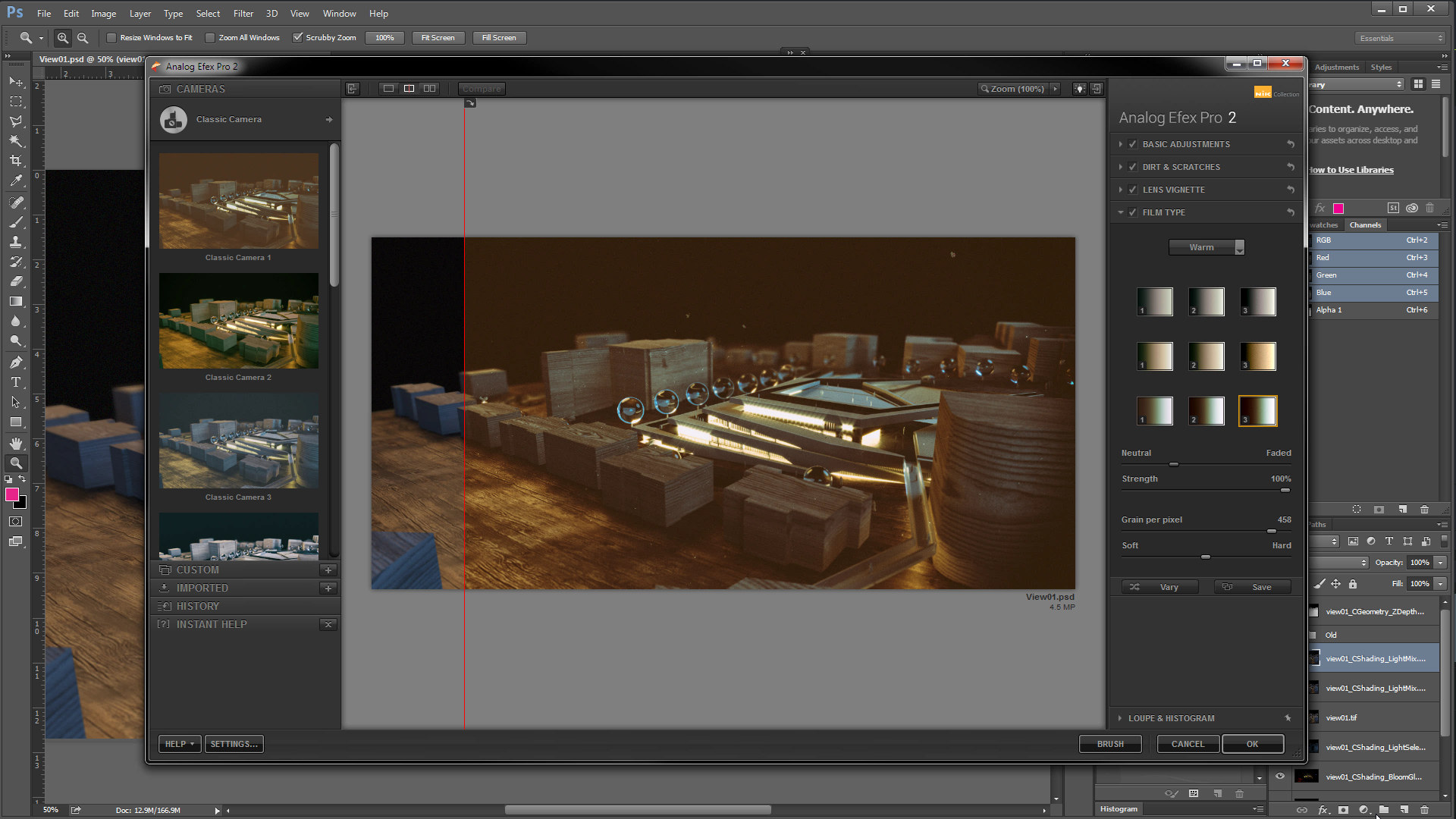
Task: Open the Window menu
Action: (x=339, y=14)
